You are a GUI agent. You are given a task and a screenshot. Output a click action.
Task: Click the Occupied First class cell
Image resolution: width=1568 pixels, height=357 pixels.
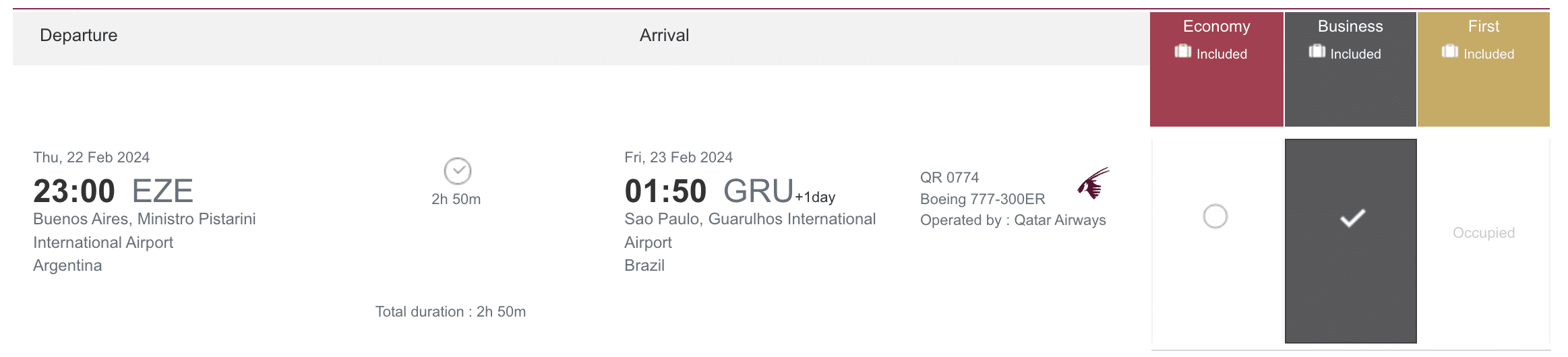1483,233
